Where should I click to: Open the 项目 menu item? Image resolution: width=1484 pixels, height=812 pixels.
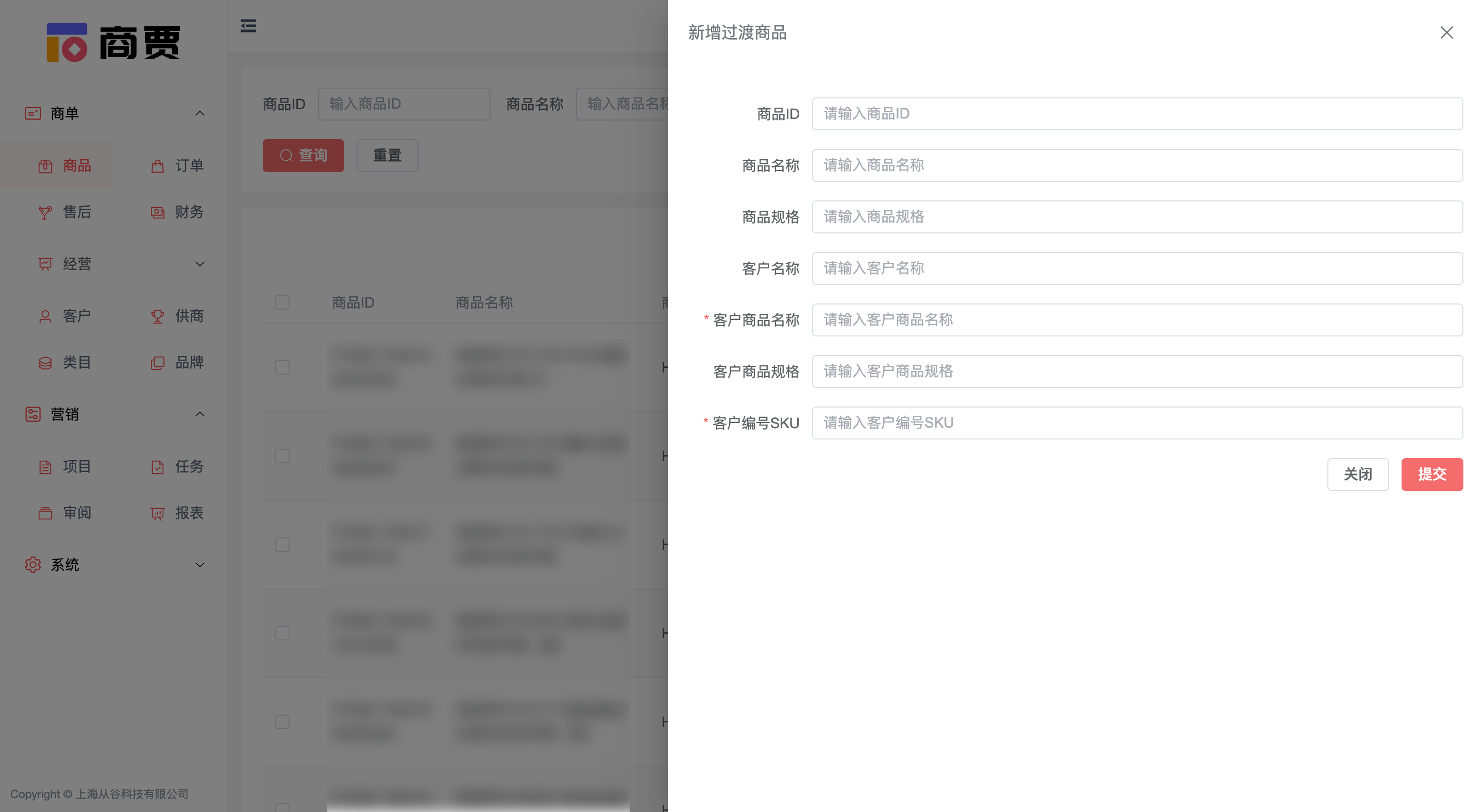[77, 466]
